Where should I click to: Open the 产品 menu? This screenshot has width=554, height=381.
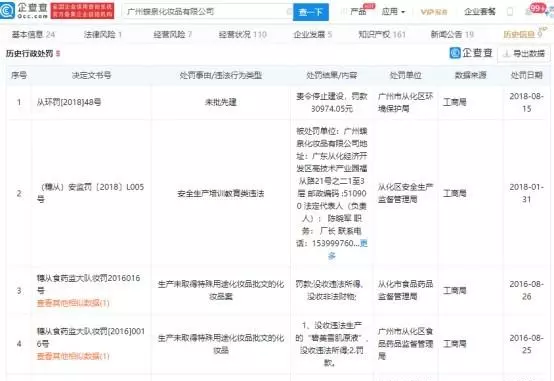(x=358, y=12)
